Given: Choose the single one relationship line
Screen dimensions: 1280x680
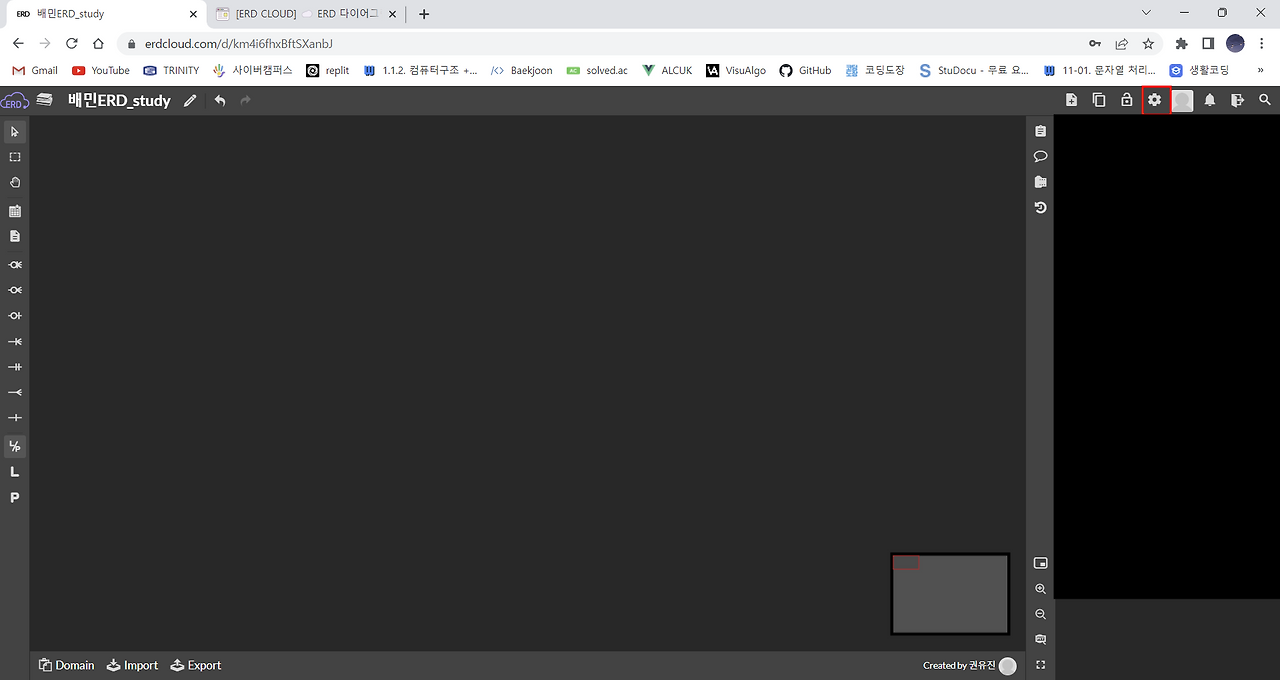Looking at the screenshot, I should click(15, 418).
